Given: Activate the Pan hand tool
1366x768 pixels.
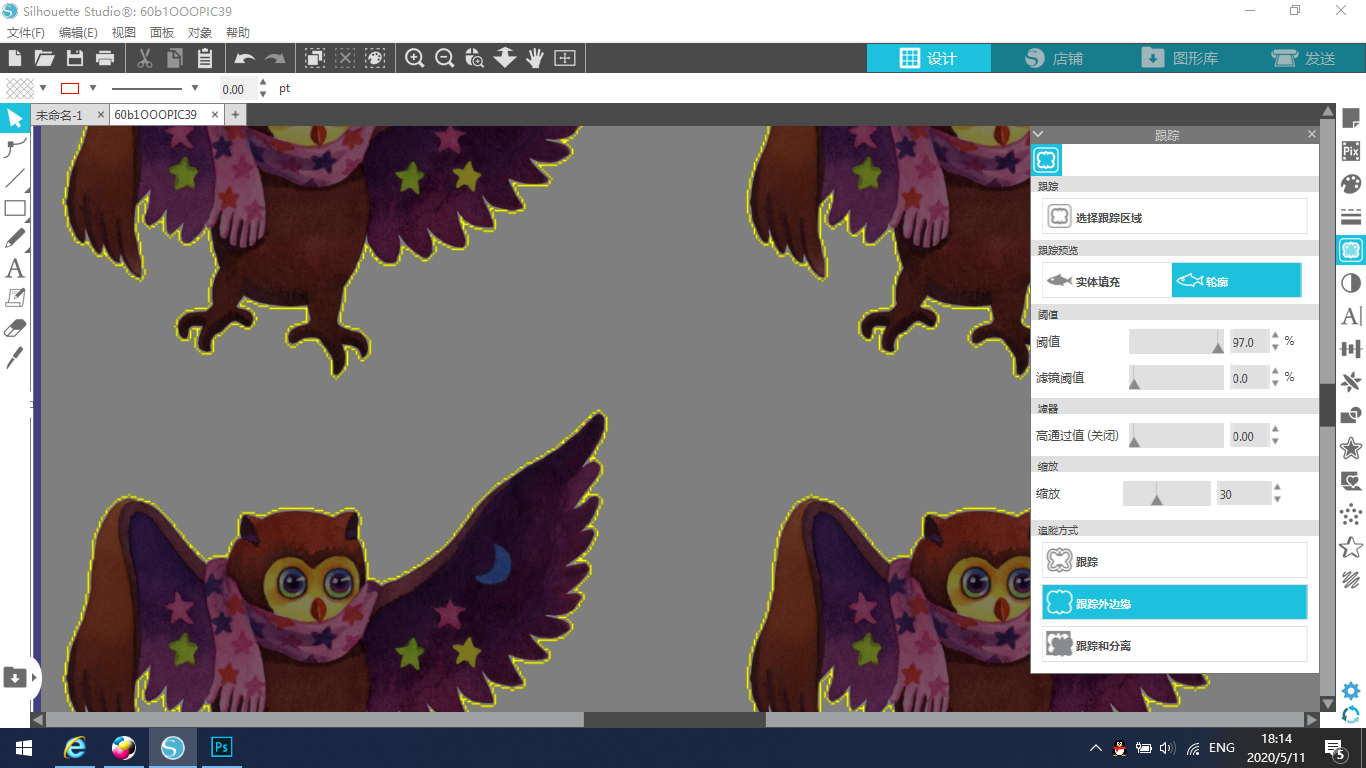Looking at the screenshot, I should [535, 58].
